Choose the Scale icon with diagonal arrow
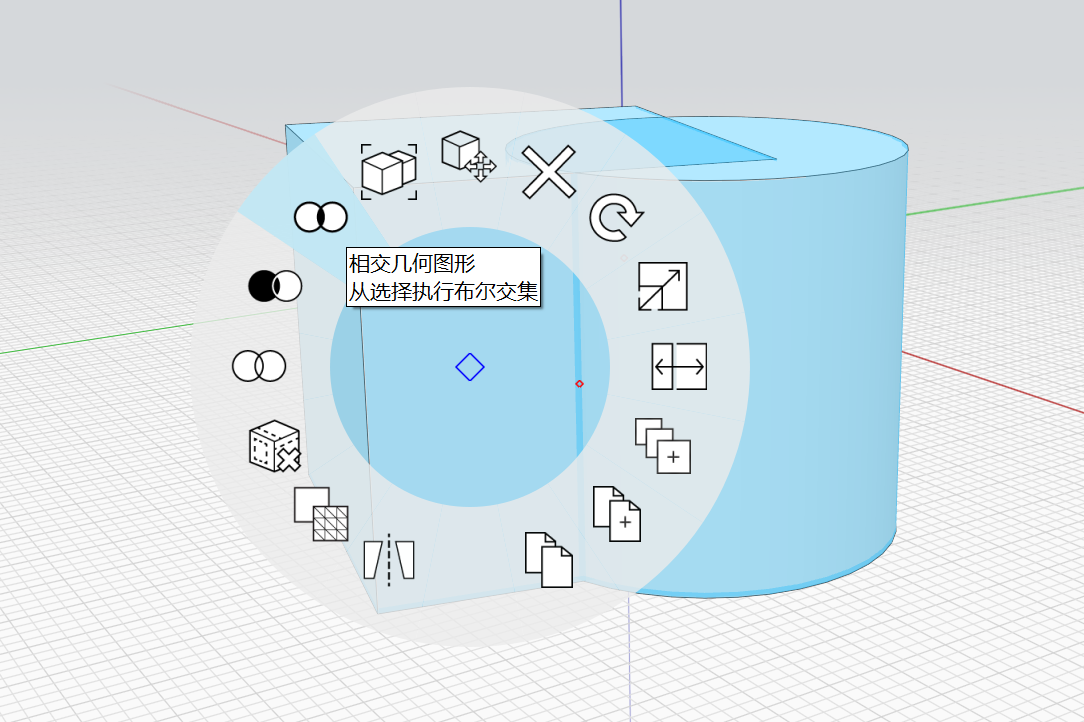The width and height of the screenshot is (1084, 722). 662,287
